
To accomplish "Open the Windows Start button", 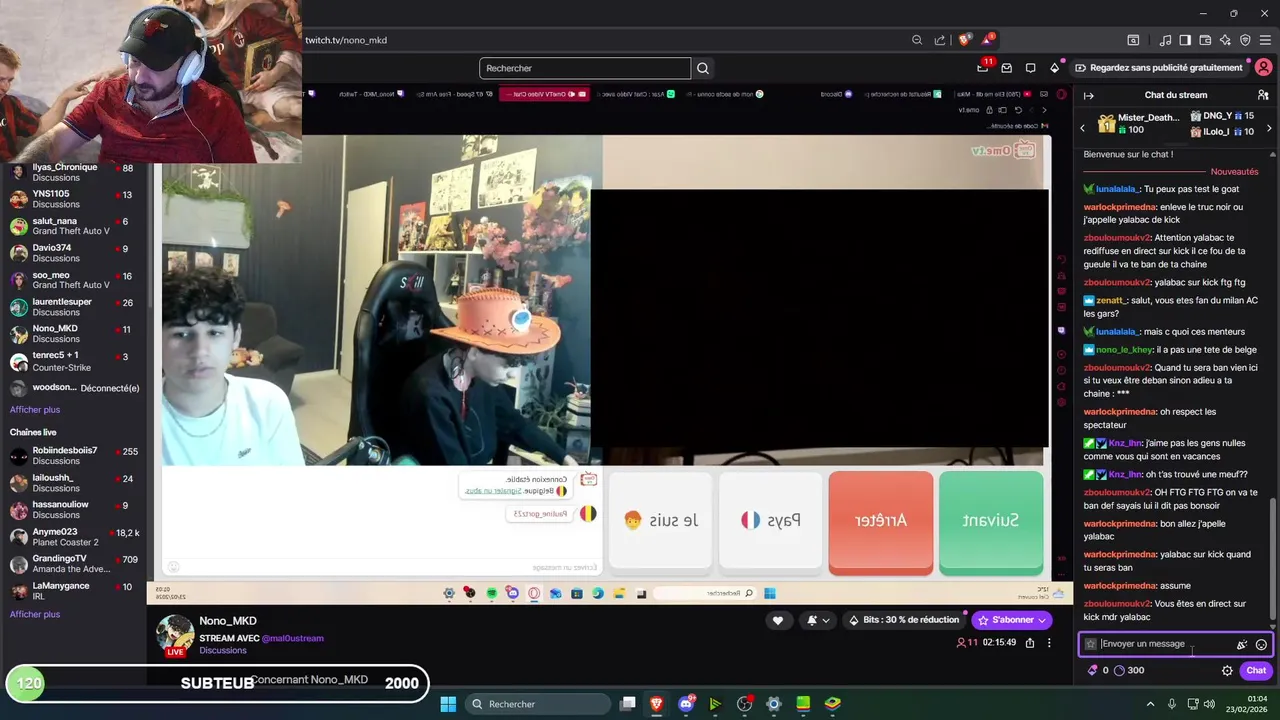I will tap(448, 704).
